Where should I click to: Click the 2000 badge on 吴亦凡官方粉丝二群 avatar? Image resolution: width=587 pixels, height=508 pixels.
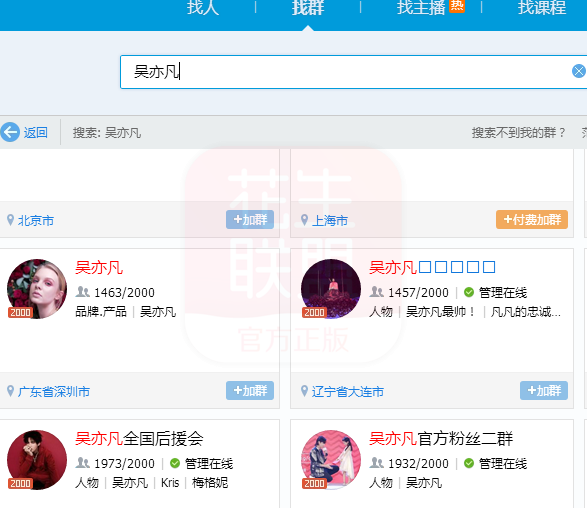click(314, 483)
